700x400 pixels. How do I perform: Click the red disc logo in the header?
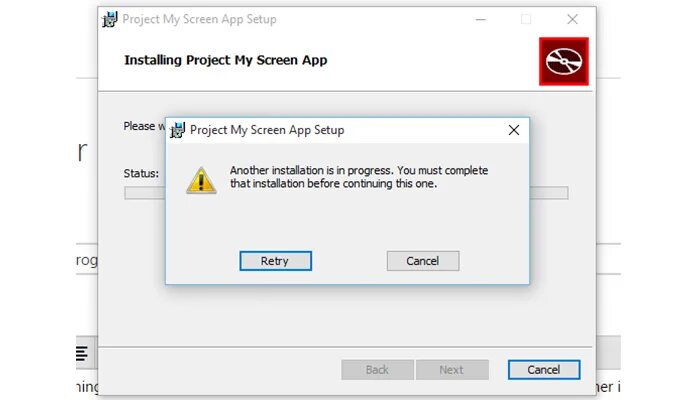pyautogui.click(x=563, y=61)
